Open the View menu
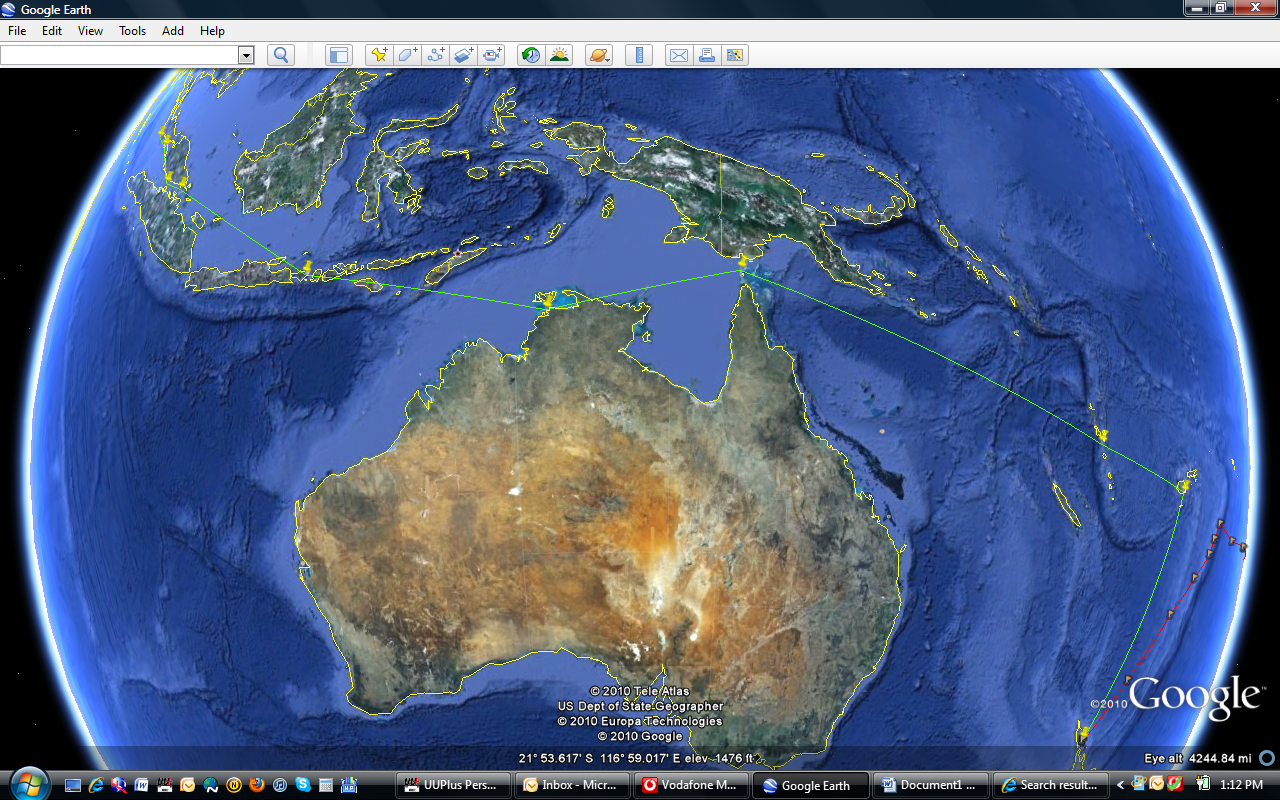 pos(90,31)
